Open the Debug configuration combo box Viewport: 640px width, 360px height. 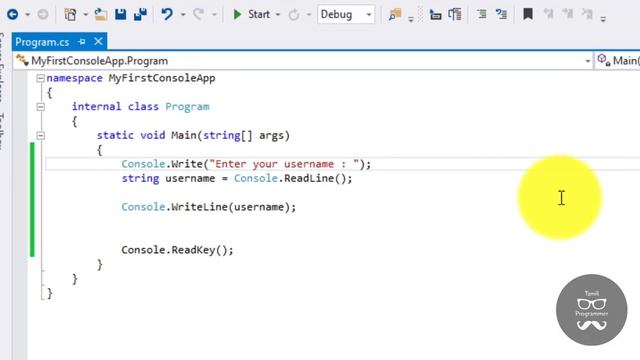click(x=346, y=15)
